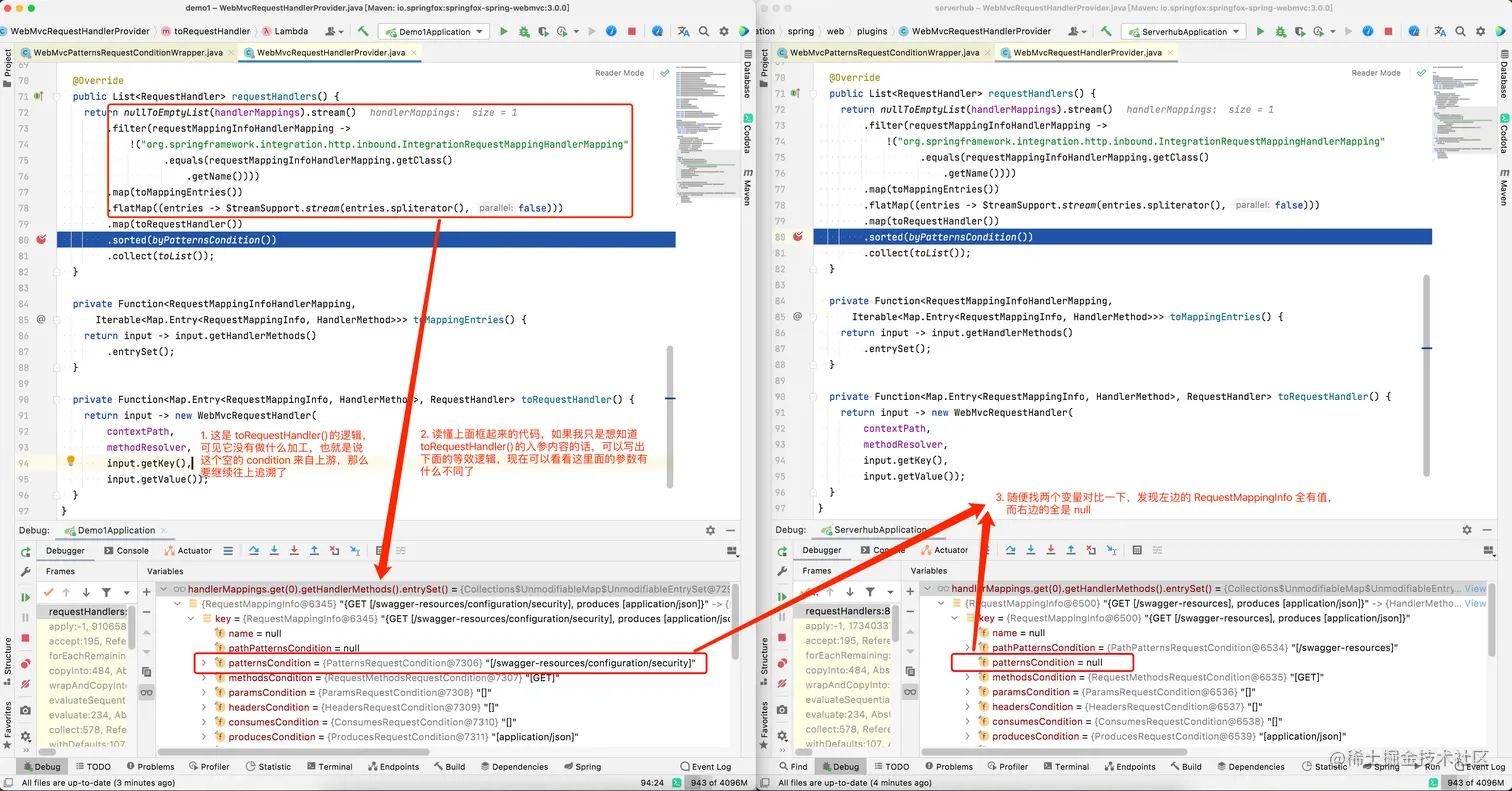The width and height of the screenshot is (1512, 791).
Task: Expand headersCondition row in serverhub Variables
Action: coord(967,707)
